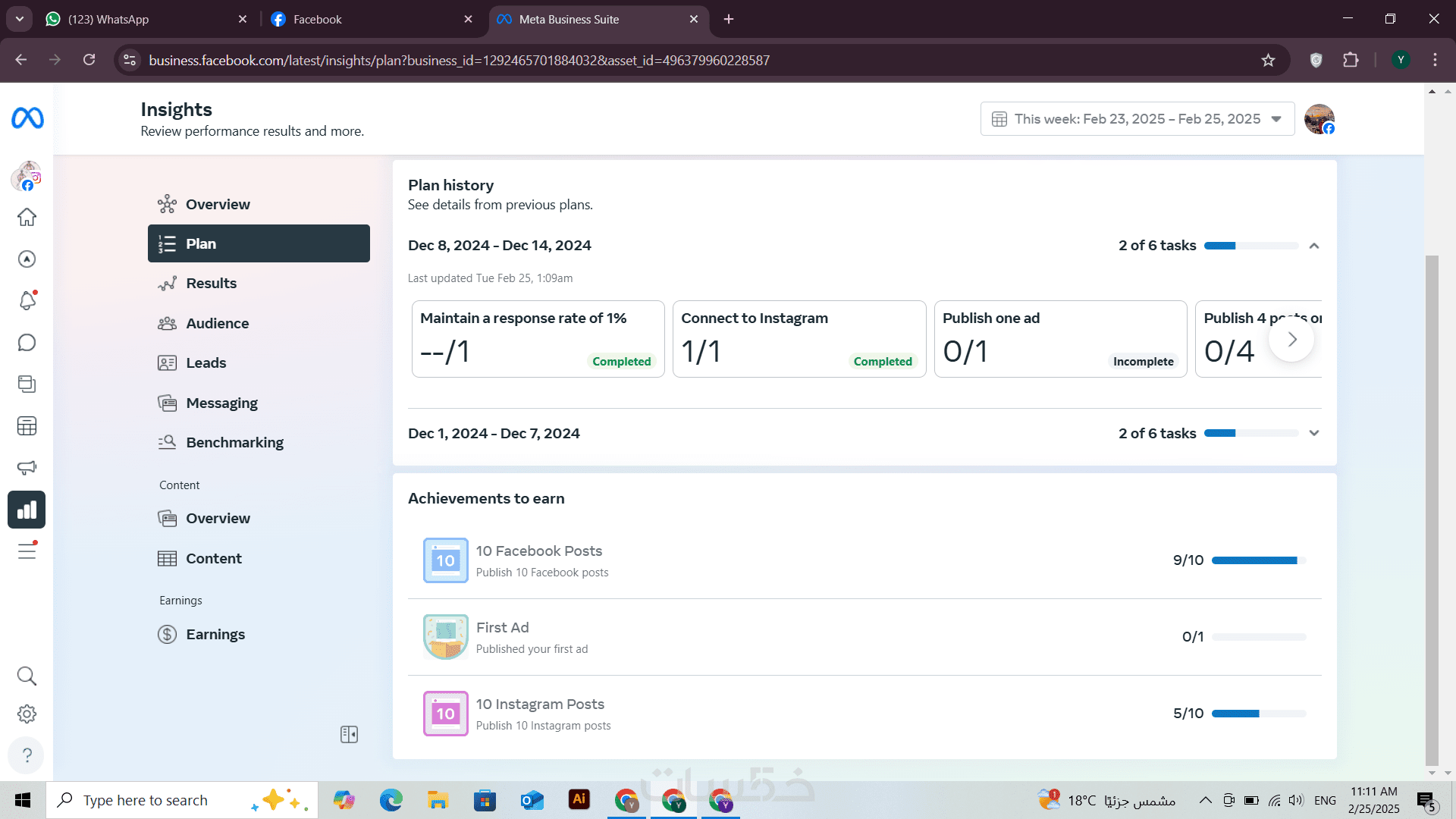This screenshot has height=819, width=1456.
Task: Click the 10 Instagram Posts achievement badge
Action: (x=445, y=714)
